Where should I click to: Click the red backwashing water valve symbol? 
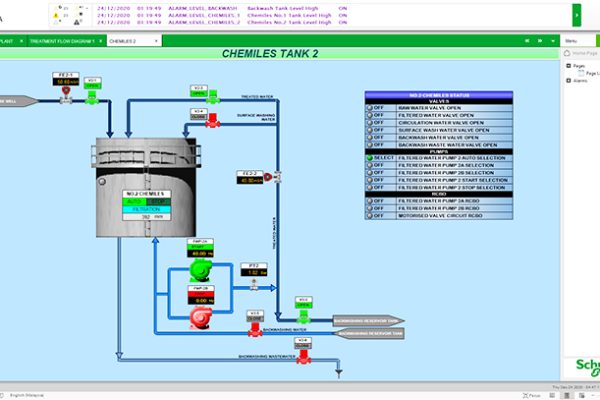[x=255, y=330]
